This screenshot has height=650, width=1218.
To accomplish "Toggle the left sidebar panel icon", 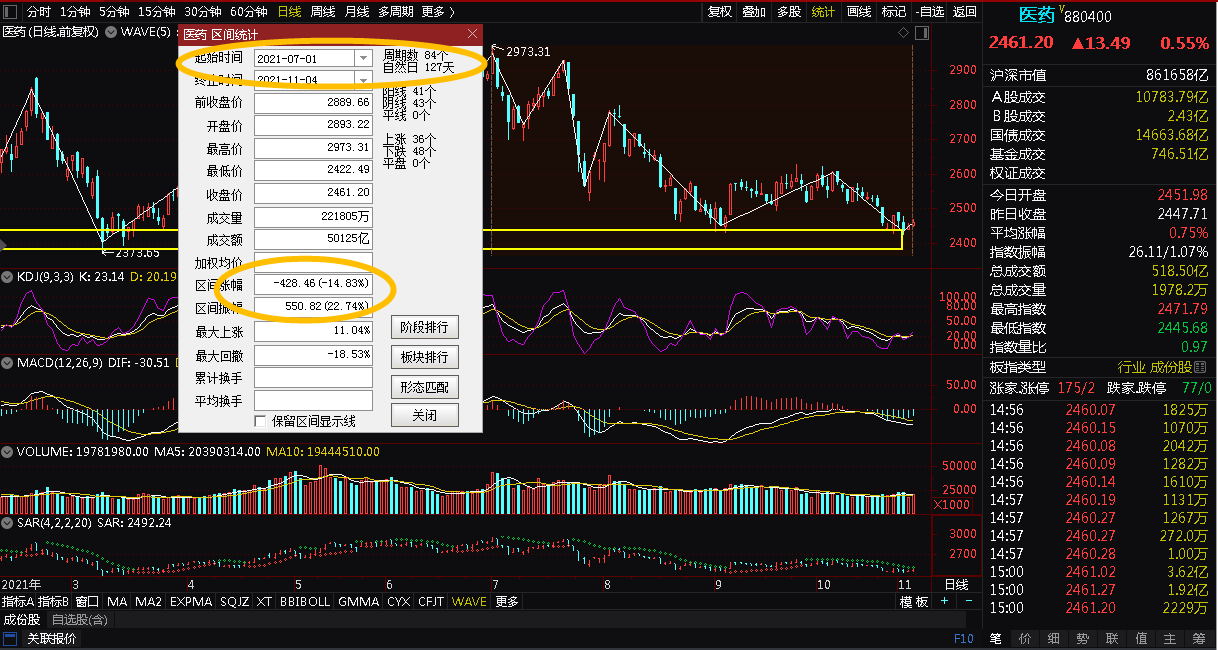I will [10, 12].
